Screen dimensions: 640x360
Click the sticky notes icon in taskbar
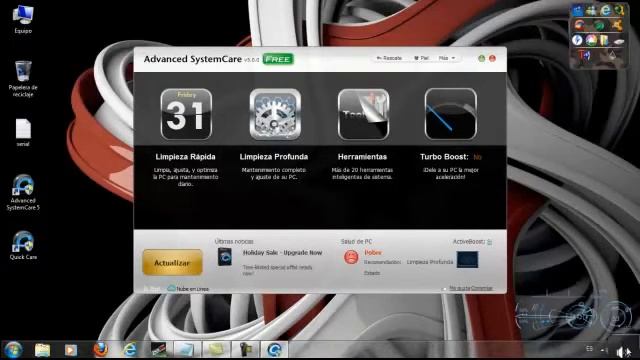pyautogui.click(x=216, y=350)
